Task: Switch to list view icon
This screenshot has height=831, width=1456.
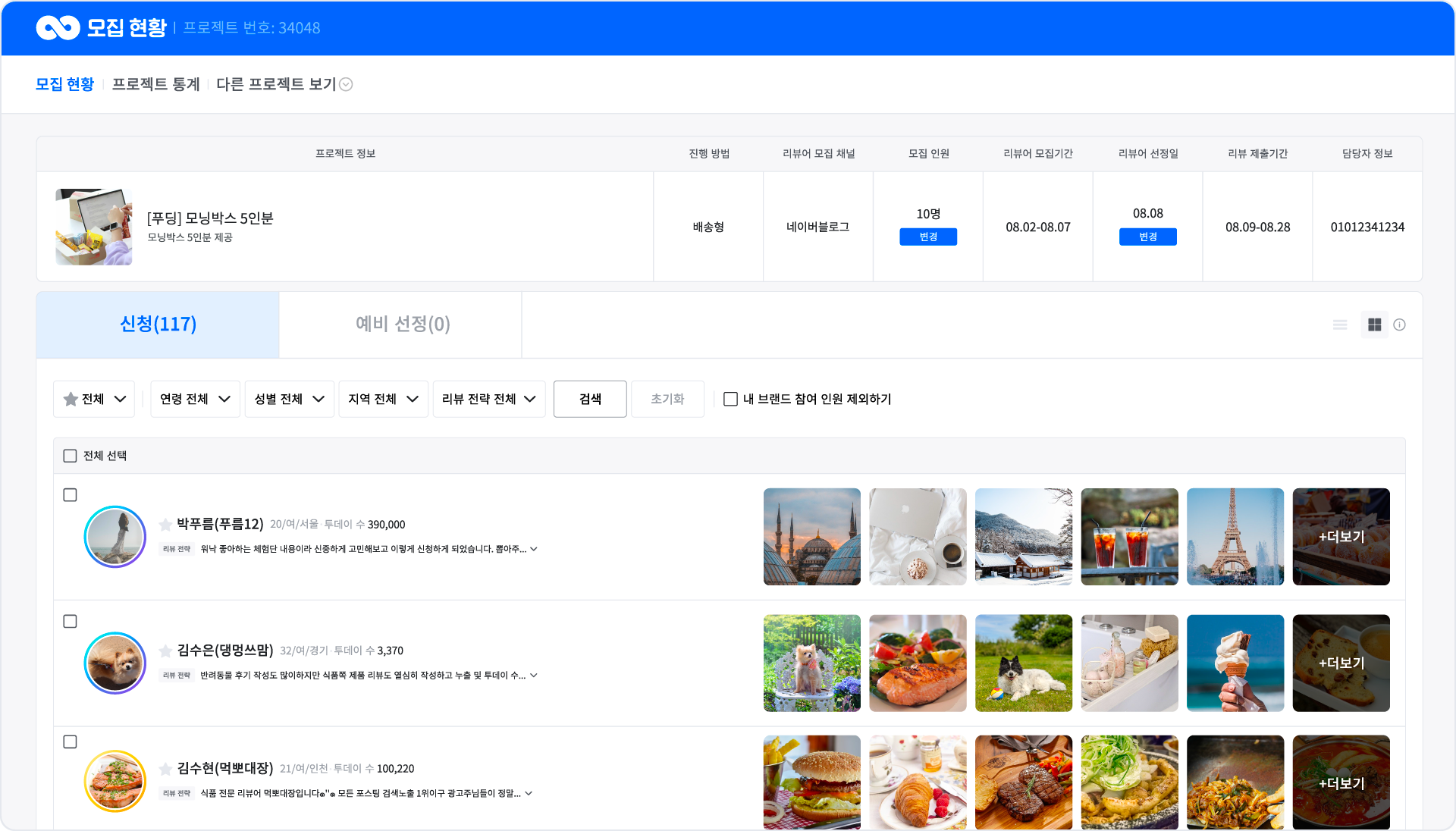Action: coord(1340,325)
